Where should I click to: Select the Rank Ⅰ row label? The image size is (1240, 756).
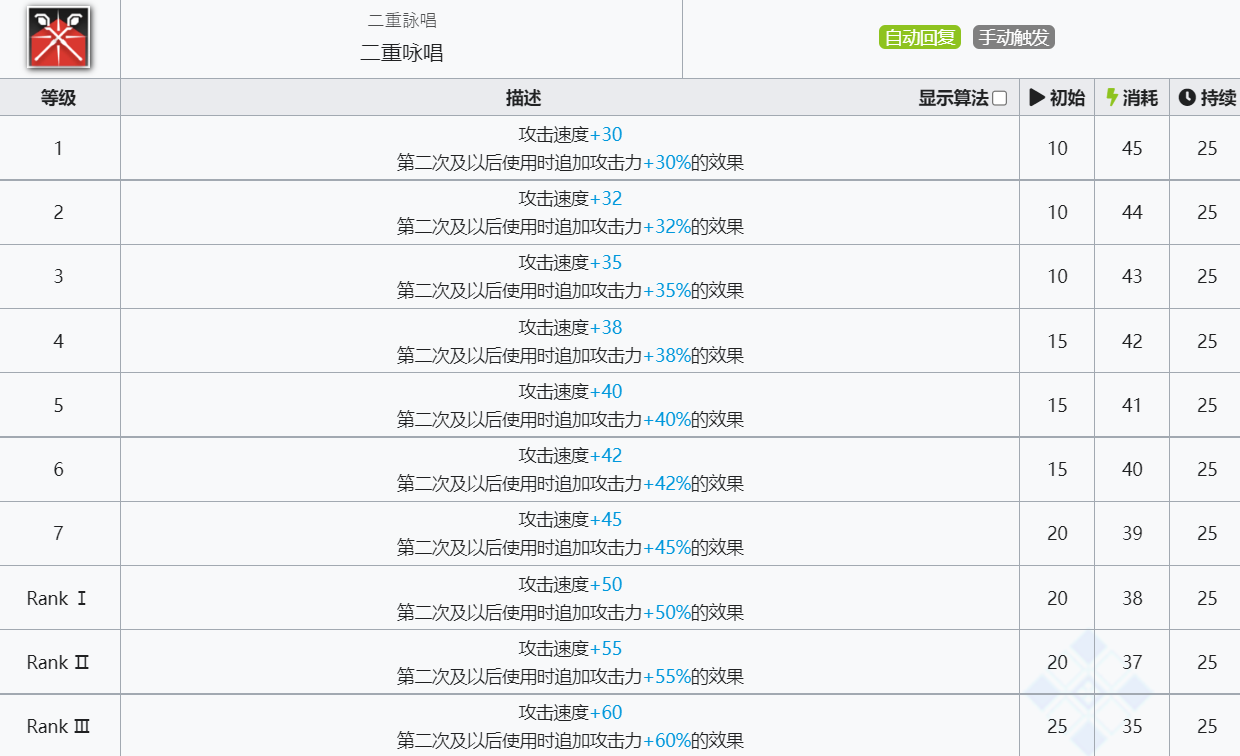point(59,598)
